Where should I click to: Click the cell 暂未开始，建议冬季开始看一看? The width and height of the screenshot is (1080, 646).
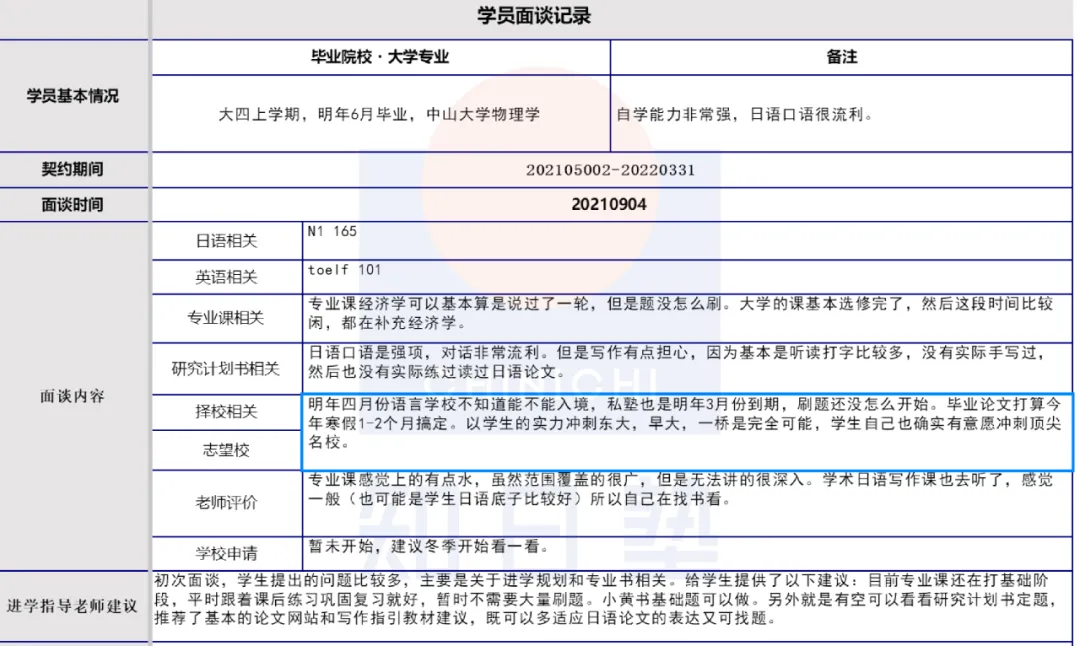click(x=687, y=554)
